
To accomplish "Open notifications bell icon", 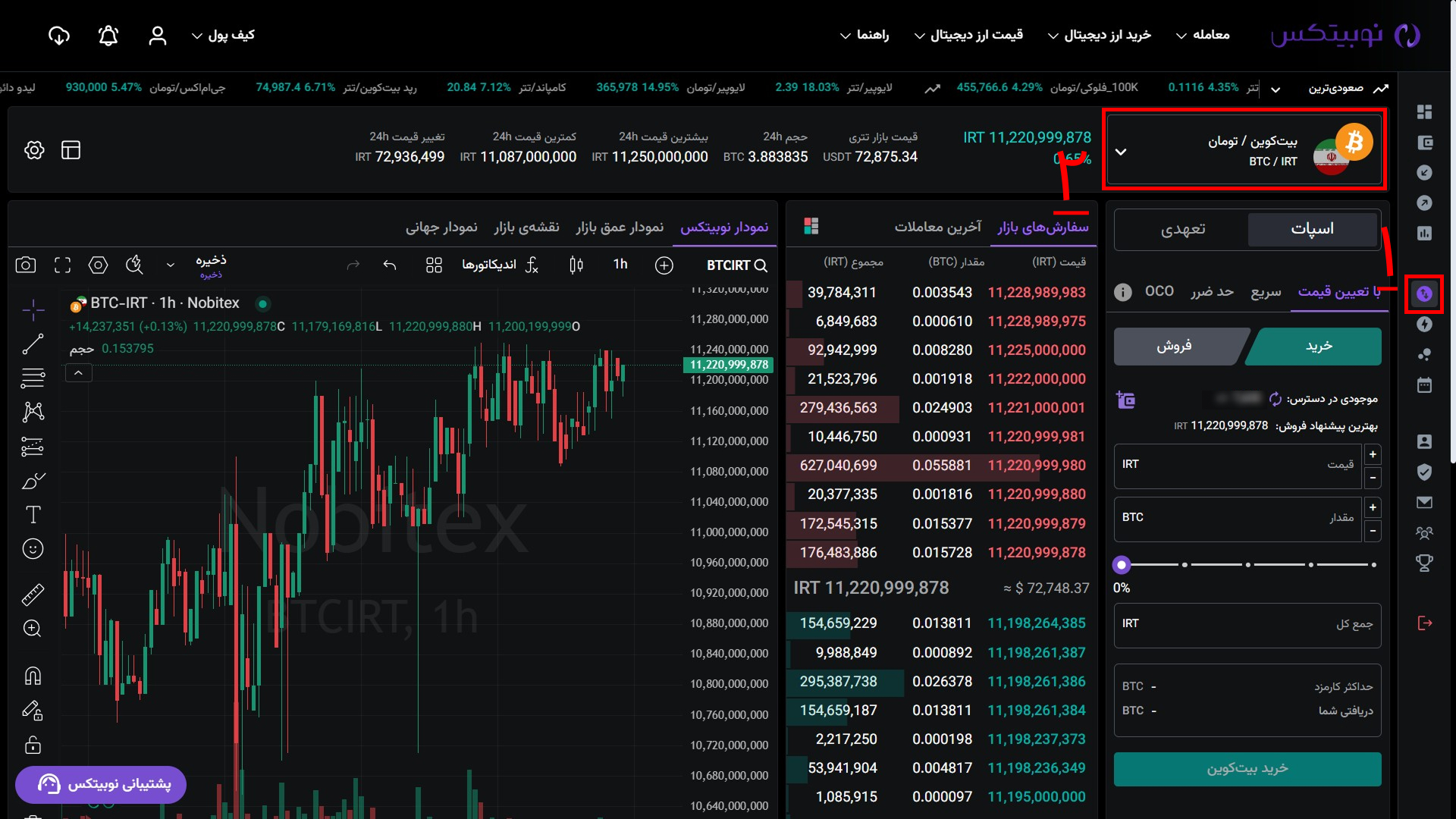I will point(108,36).
